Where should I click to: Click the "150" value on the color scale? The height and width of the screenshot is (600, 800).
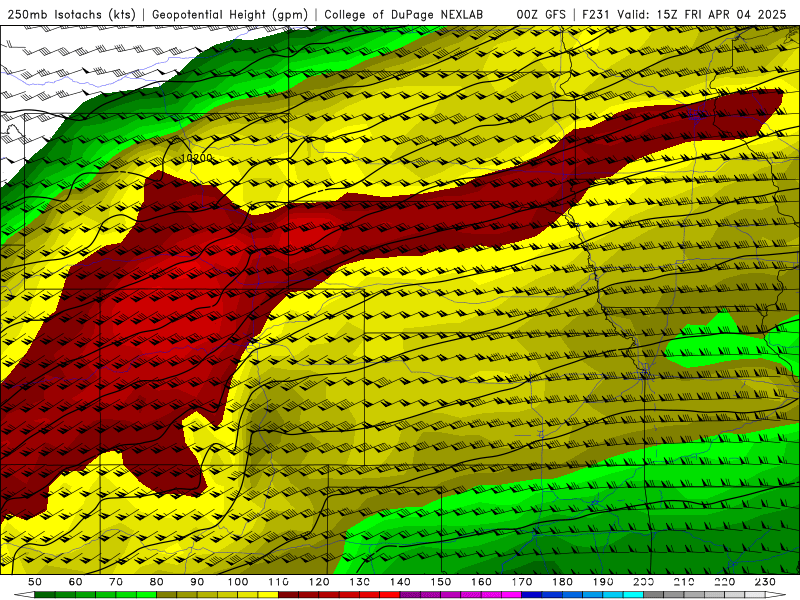click(x=441, y=582)
